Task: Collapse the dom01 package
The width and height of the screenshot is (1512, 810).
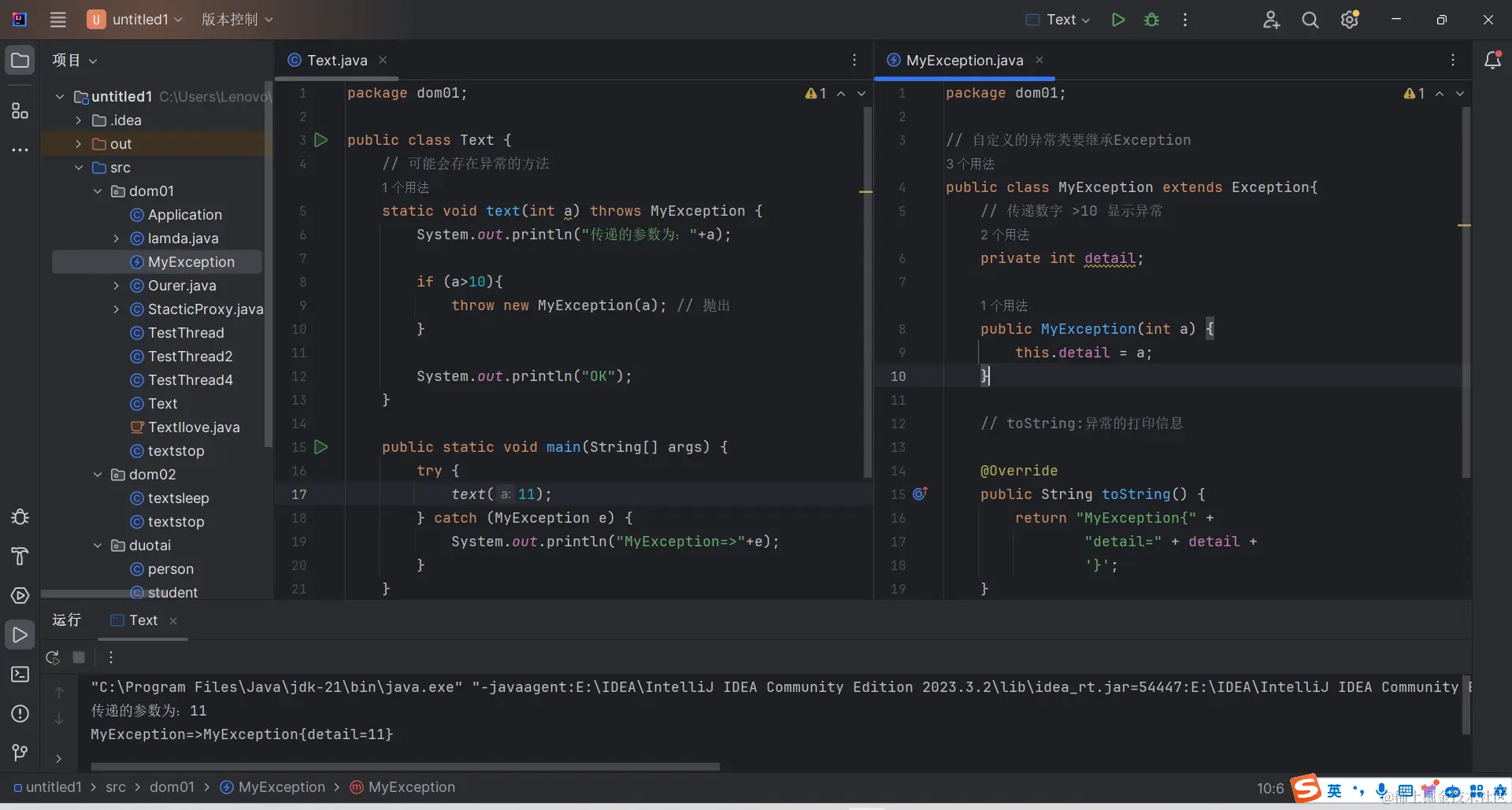Action: [98, 191]
